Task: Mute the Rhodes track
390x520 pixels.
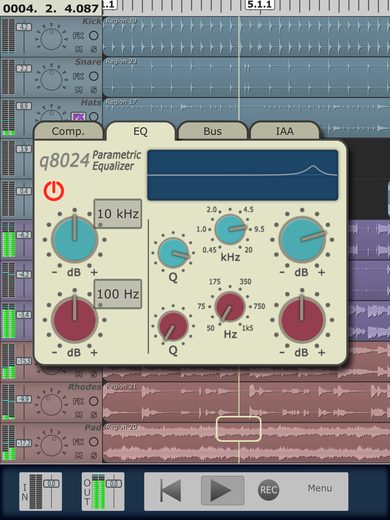Action: (78, 415)
